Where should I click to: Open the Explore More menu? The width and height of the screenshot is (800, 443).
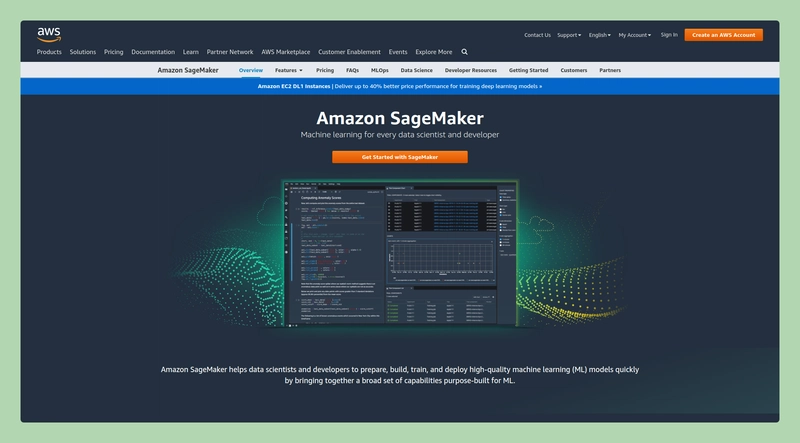(434, 52)
